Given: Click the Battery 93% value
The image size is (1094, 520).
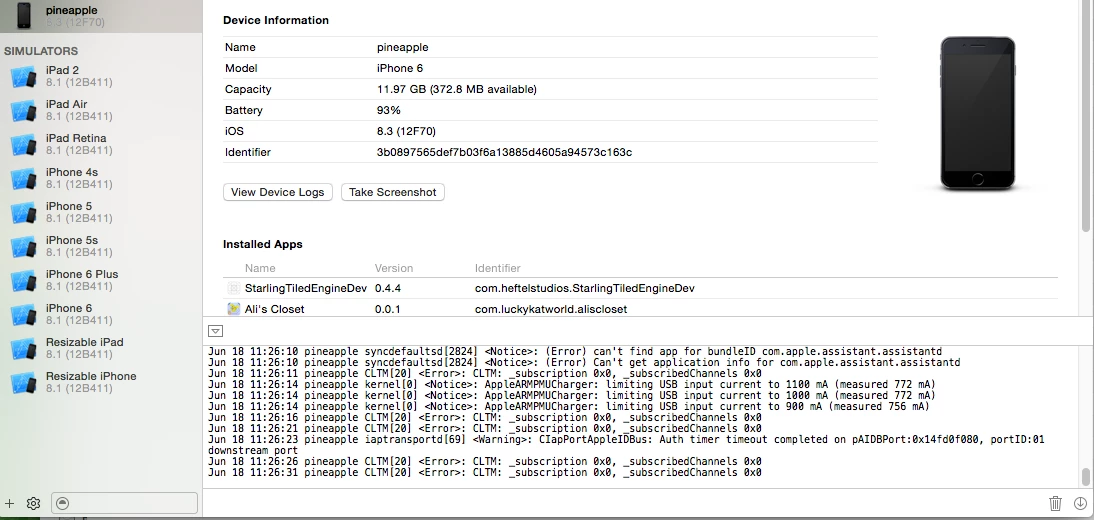Looking at the screenshot, I should tap(389, 110).
